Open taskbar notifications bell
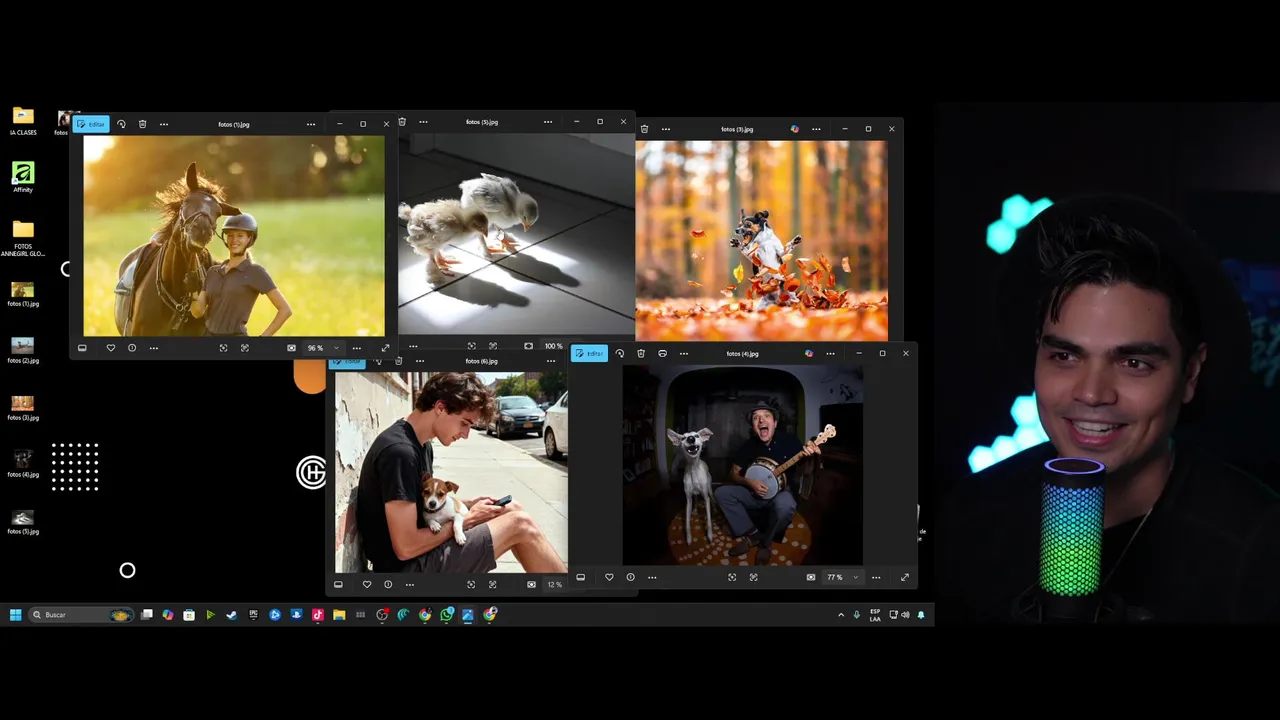1280x720 pixels. point(921,615)
